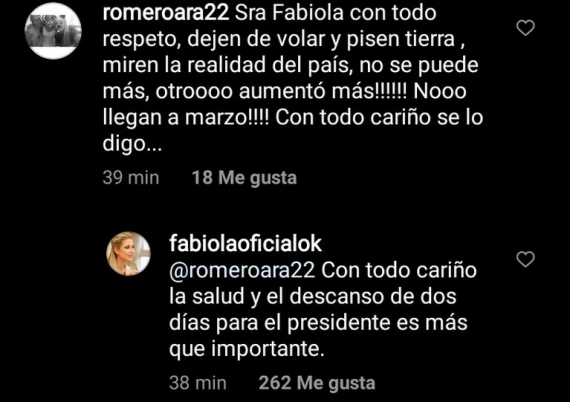570x402 pixels.
Task: Tap 'otroooo aumentó más!!!!!!' in the comment
Action: [x=281, y=91]
